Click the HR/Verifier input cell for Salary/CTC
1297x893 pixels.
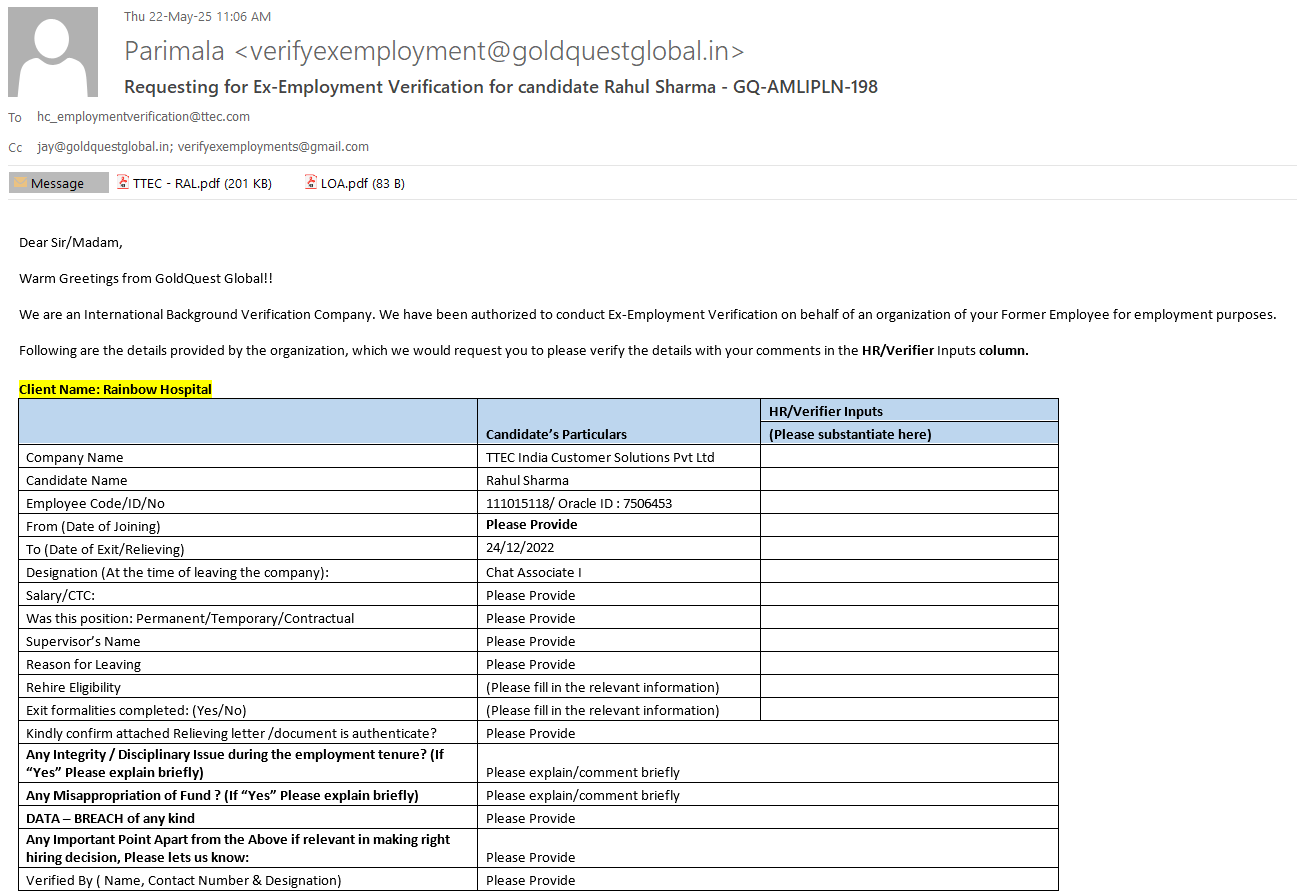(908, 595)
